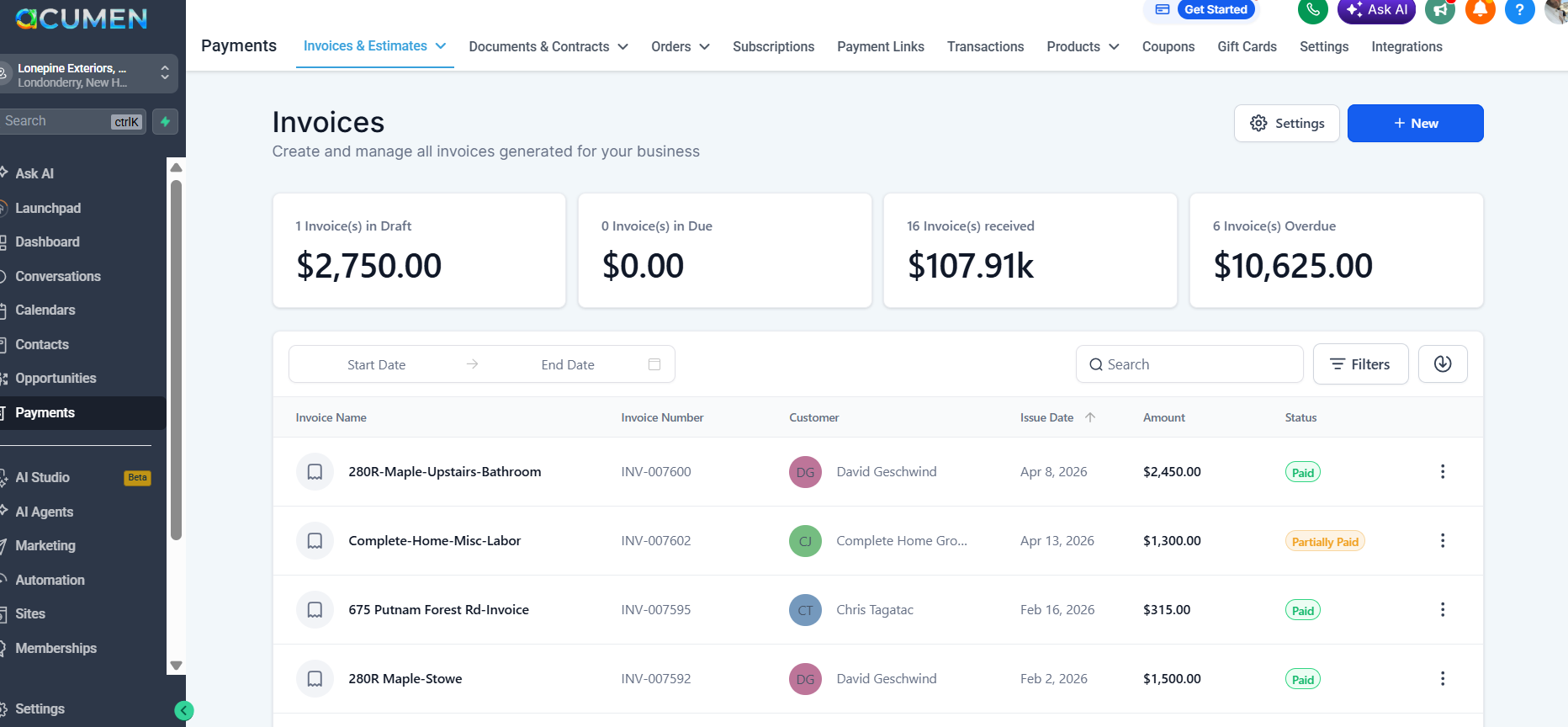Viewport: 1568px width, 727px height.
Task: Go to Marketing in the sidebar
Action: pyautogui.click(x=45, y=546)
